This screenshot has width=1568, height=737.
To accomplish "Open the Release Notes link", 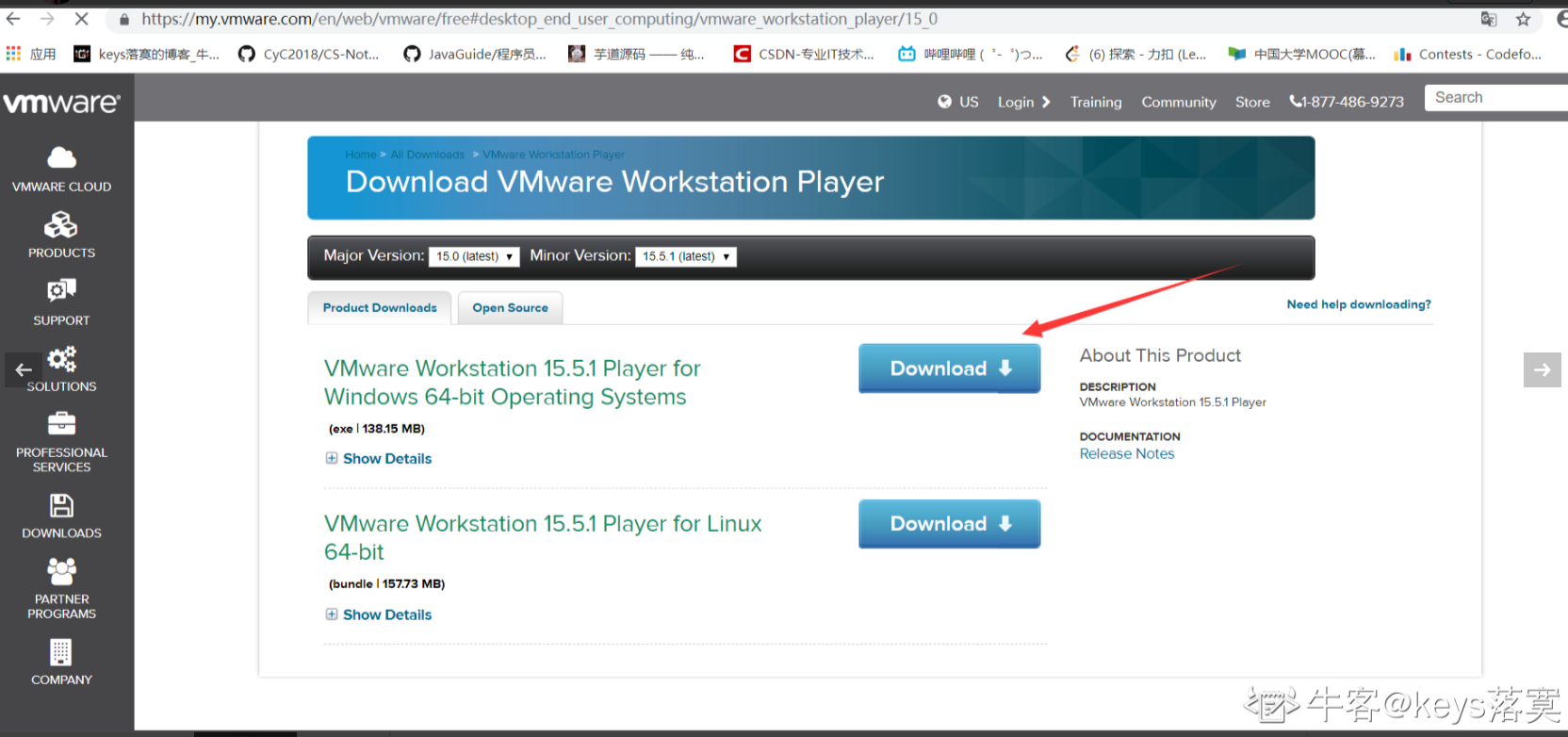I will tap(1127, 454).
